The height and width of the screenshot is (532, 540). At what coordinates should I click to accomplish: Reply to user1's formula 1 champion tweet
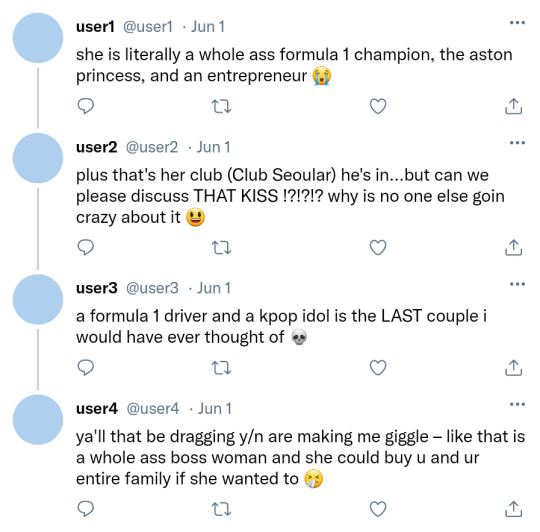(85, 106)
